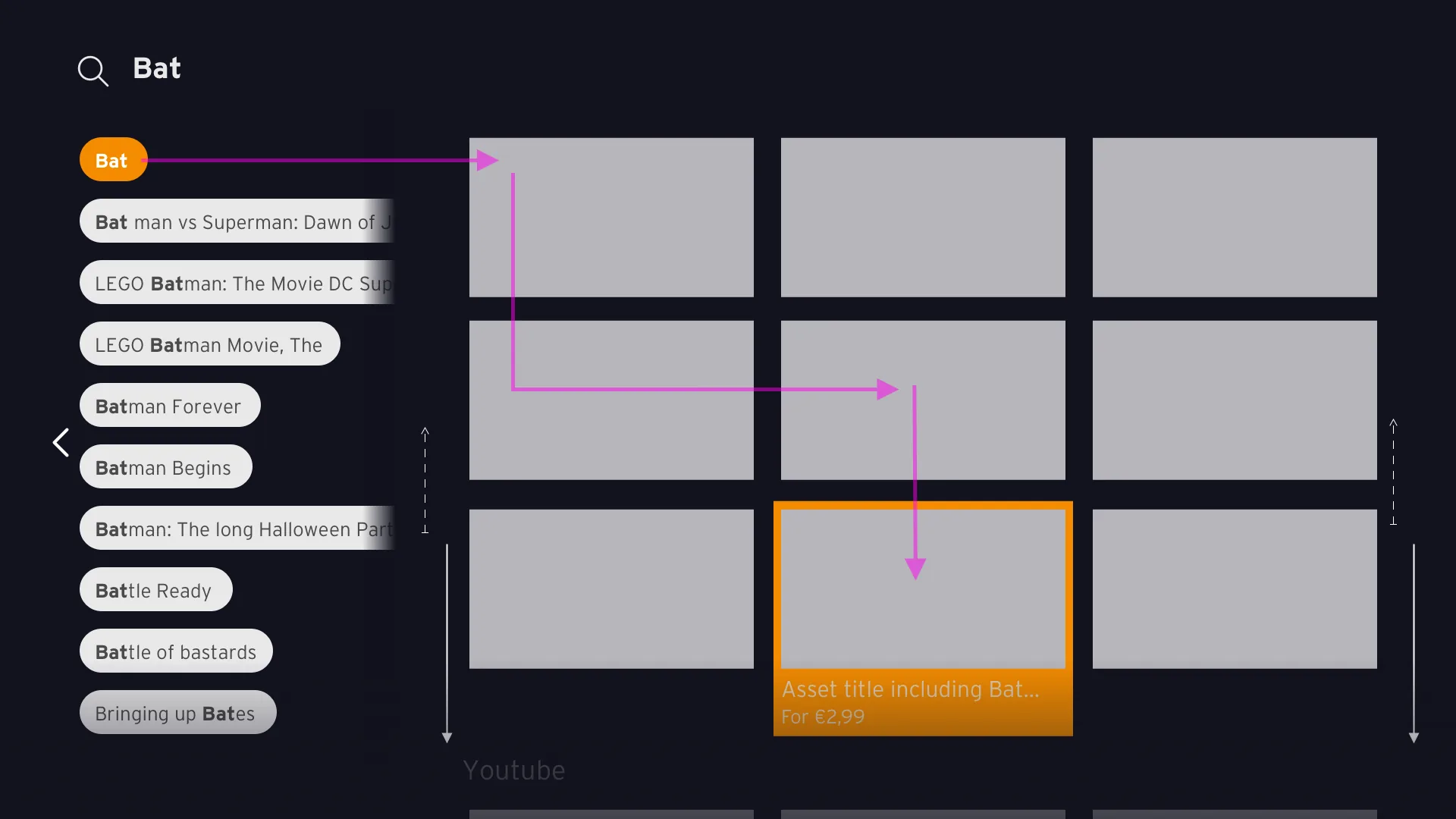
Task: Click the Bat search text field
Action: [157, 68]
